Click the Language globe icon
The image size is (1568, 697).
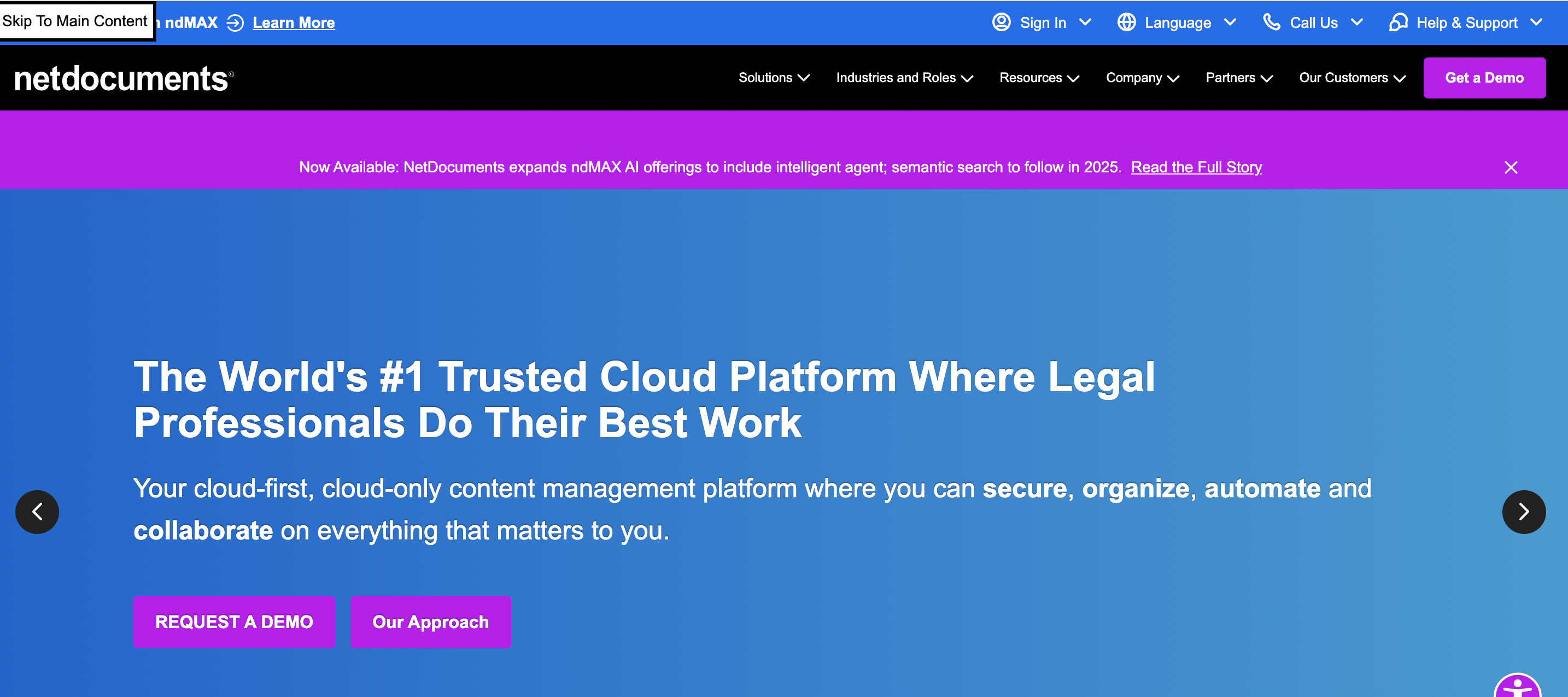[x=1127, y=22]
